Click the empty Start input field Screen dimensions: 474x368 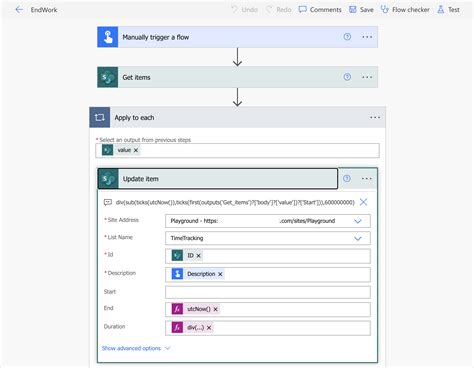[x=268, y=292]
